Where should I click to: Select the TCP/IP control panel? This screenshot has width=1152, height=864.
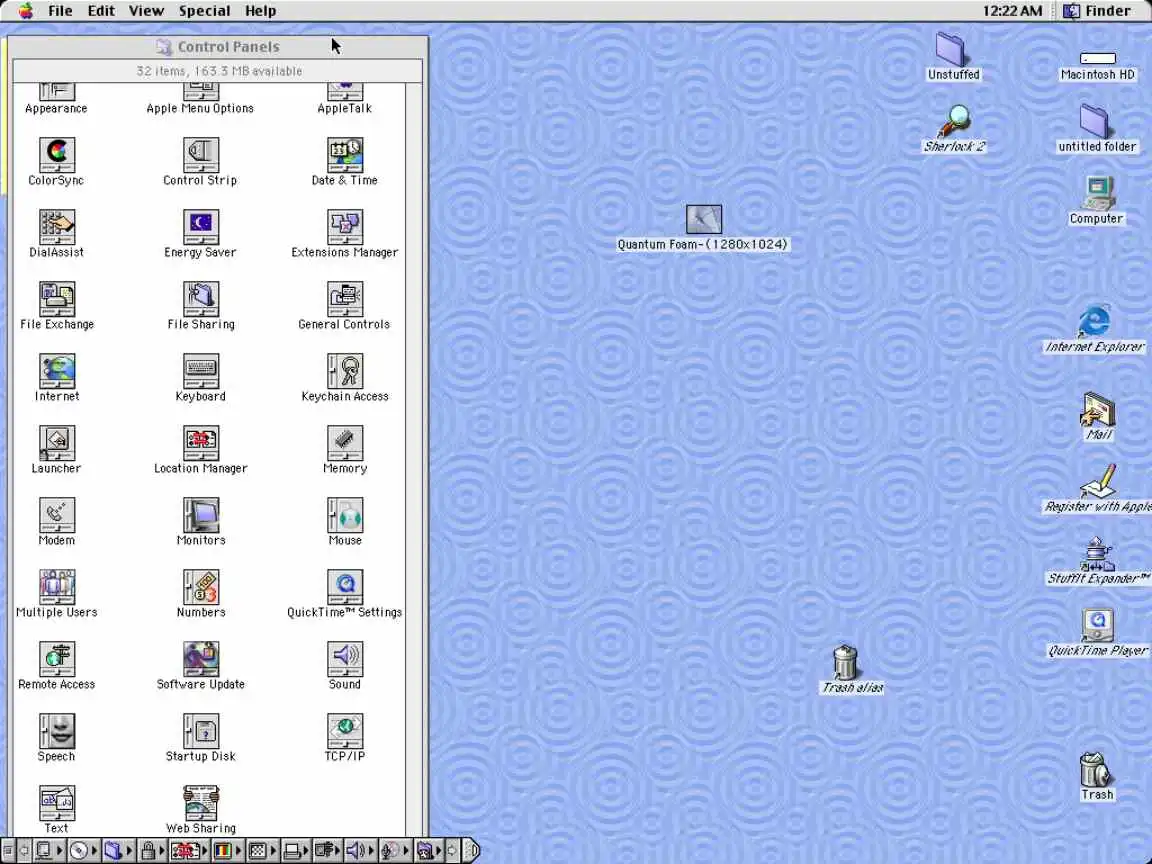(345, 731)
